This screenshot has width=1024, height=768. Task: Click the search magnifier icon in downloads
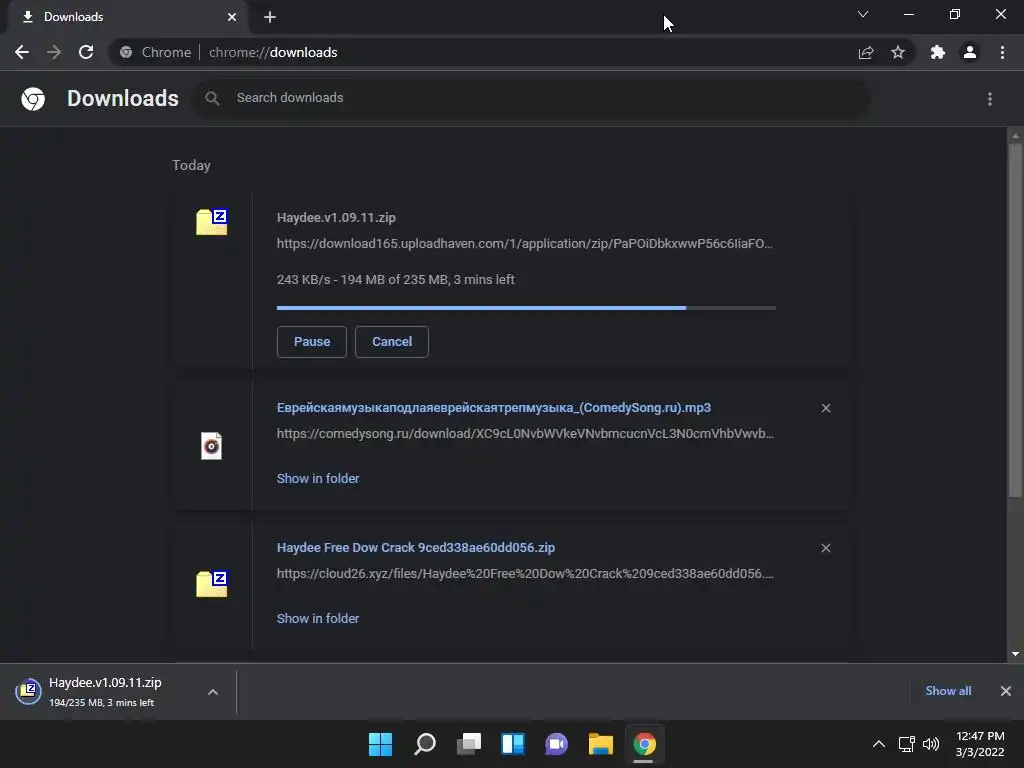[212, 98]
